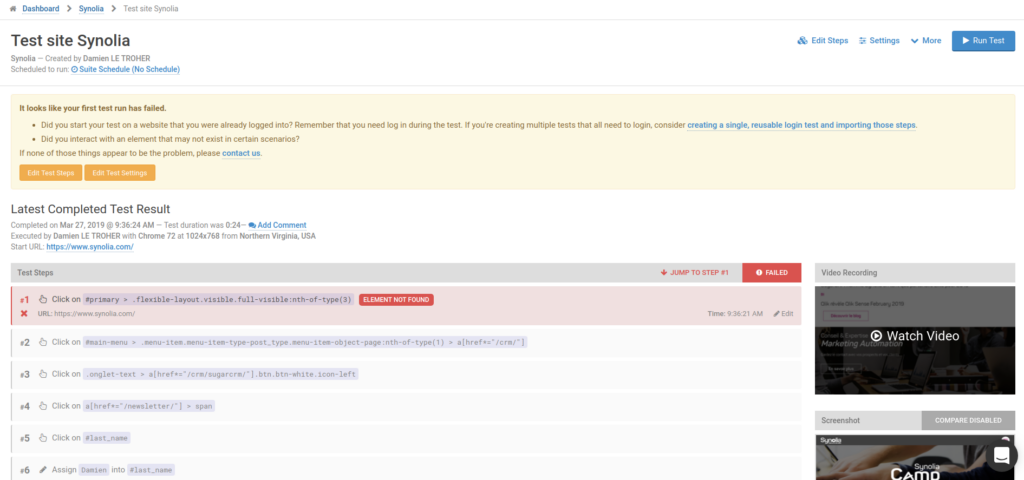Click the red FAILED status badge
The width and height of the screenshot is (1024, 480).
tap(772, 273)
